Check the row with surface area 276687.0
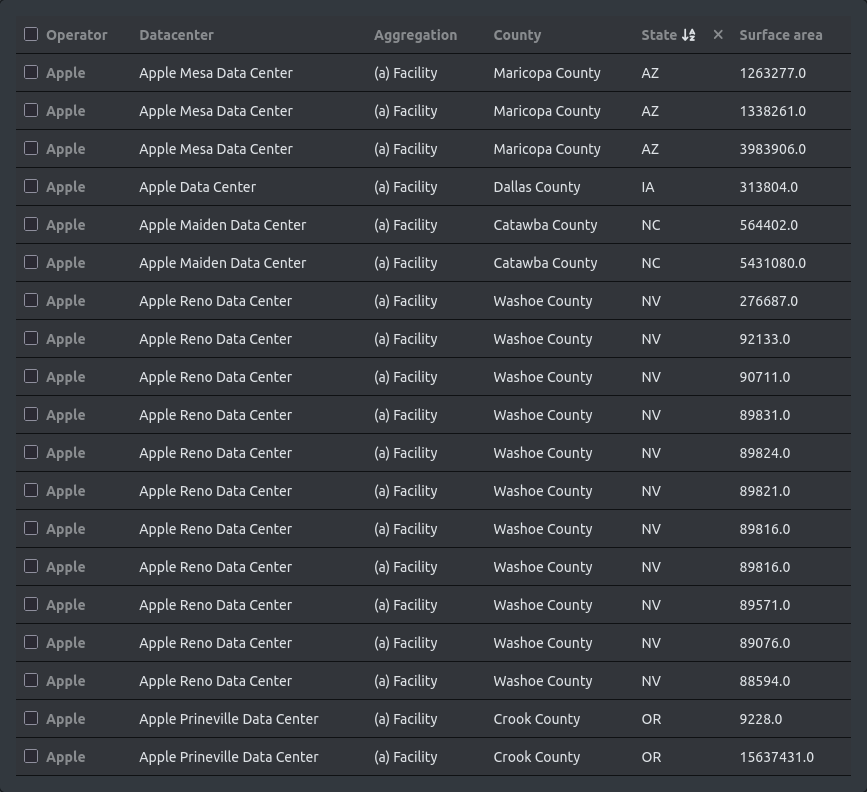867x792 pixels. click(x=31, y=300)
